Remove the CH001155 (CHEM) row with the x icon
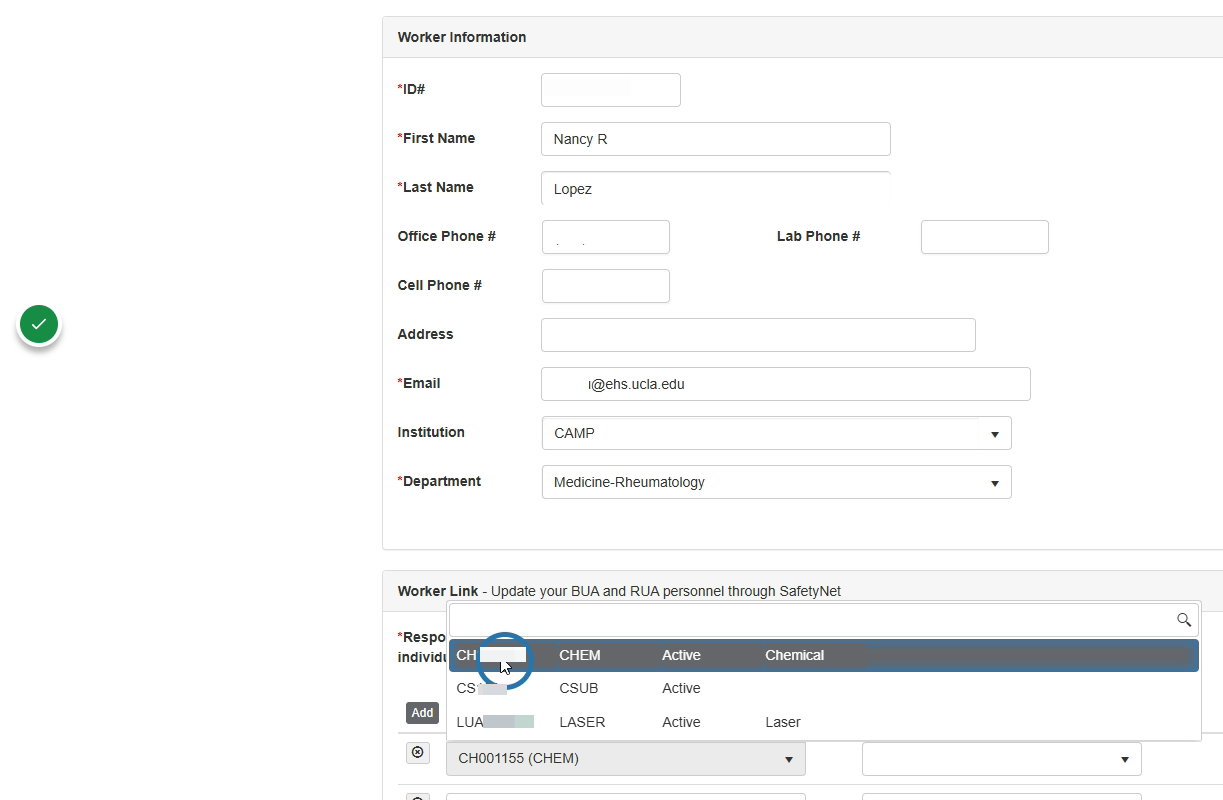 pos(418,752)
